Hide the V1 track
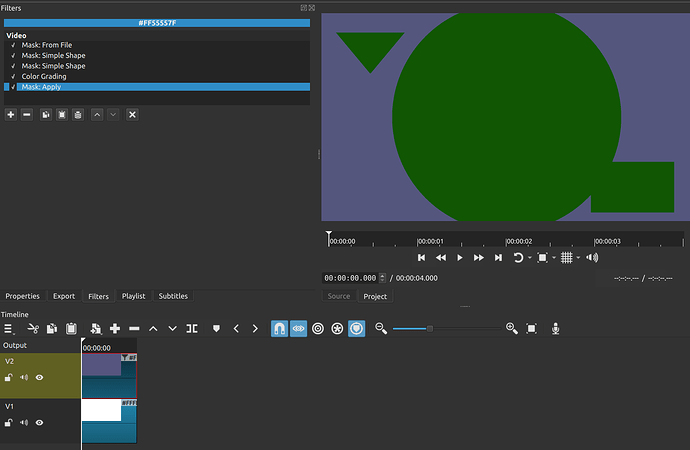The image size is (690, 450). (x=40, y=423)
